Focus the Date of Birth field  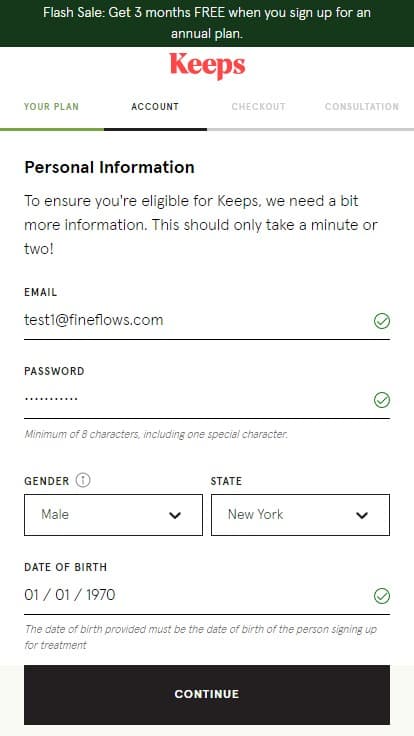pyautogui.click(x=207, y=596)
